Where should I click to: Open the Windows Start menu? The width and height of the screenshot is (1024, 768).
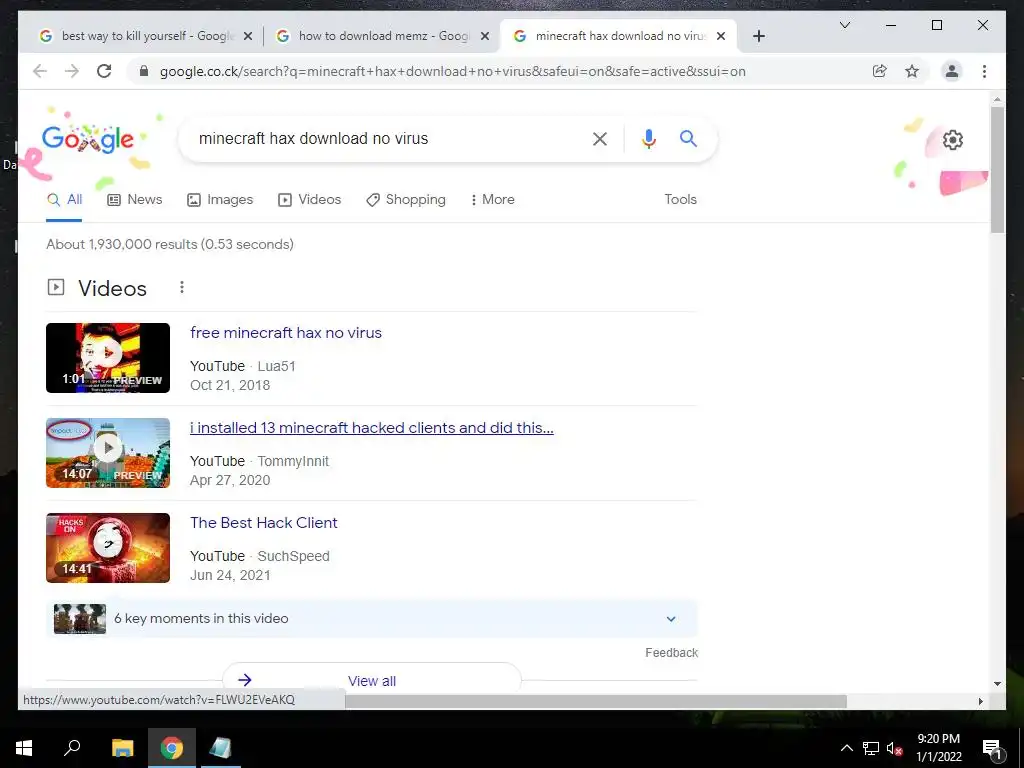point(24,748)
